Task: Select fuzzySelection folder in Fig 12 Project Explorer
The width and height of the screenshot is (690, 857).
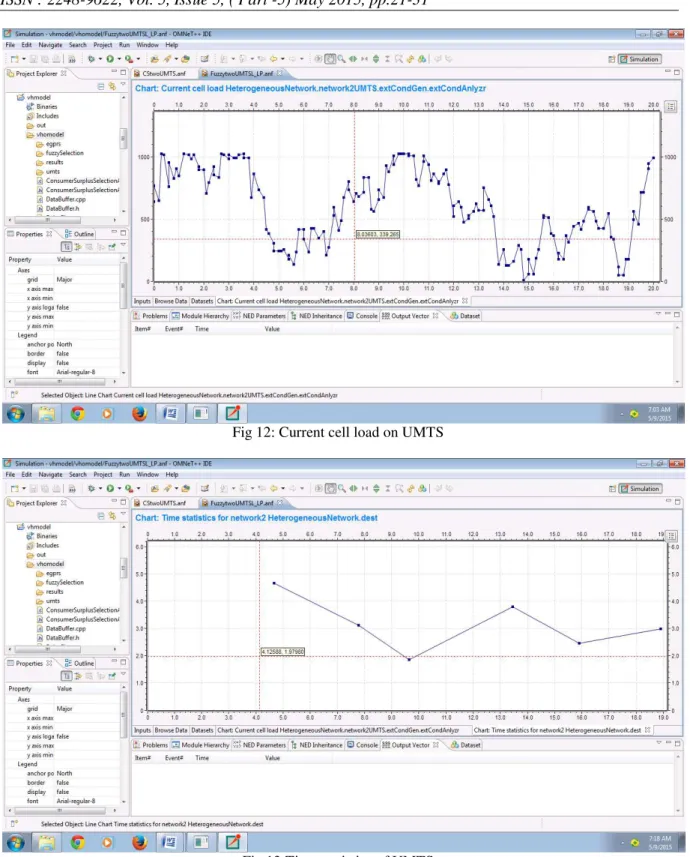Action: click(x=60, y=154)
